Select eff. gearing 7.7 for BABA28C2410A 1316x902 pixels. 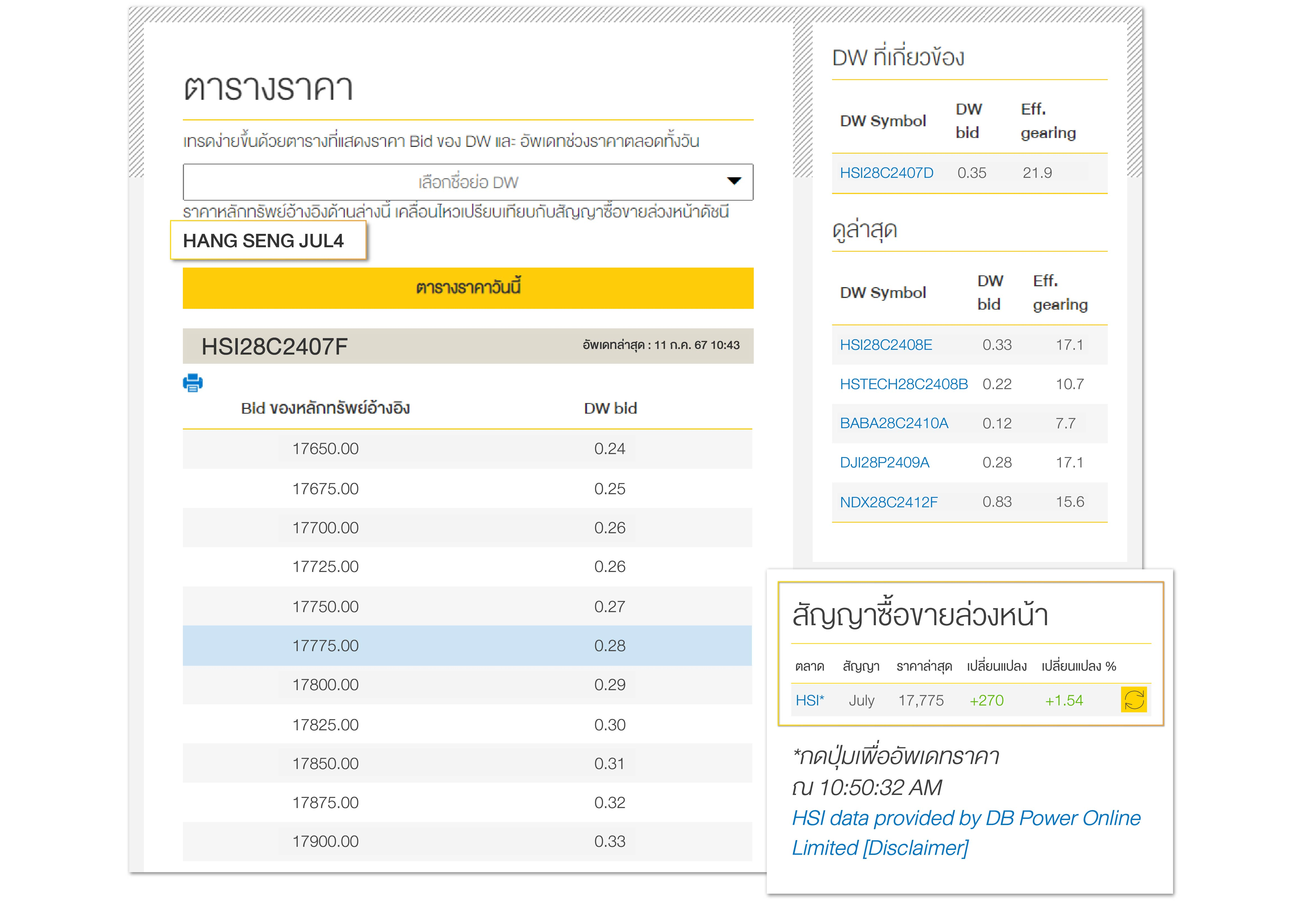pos(1065,423)
